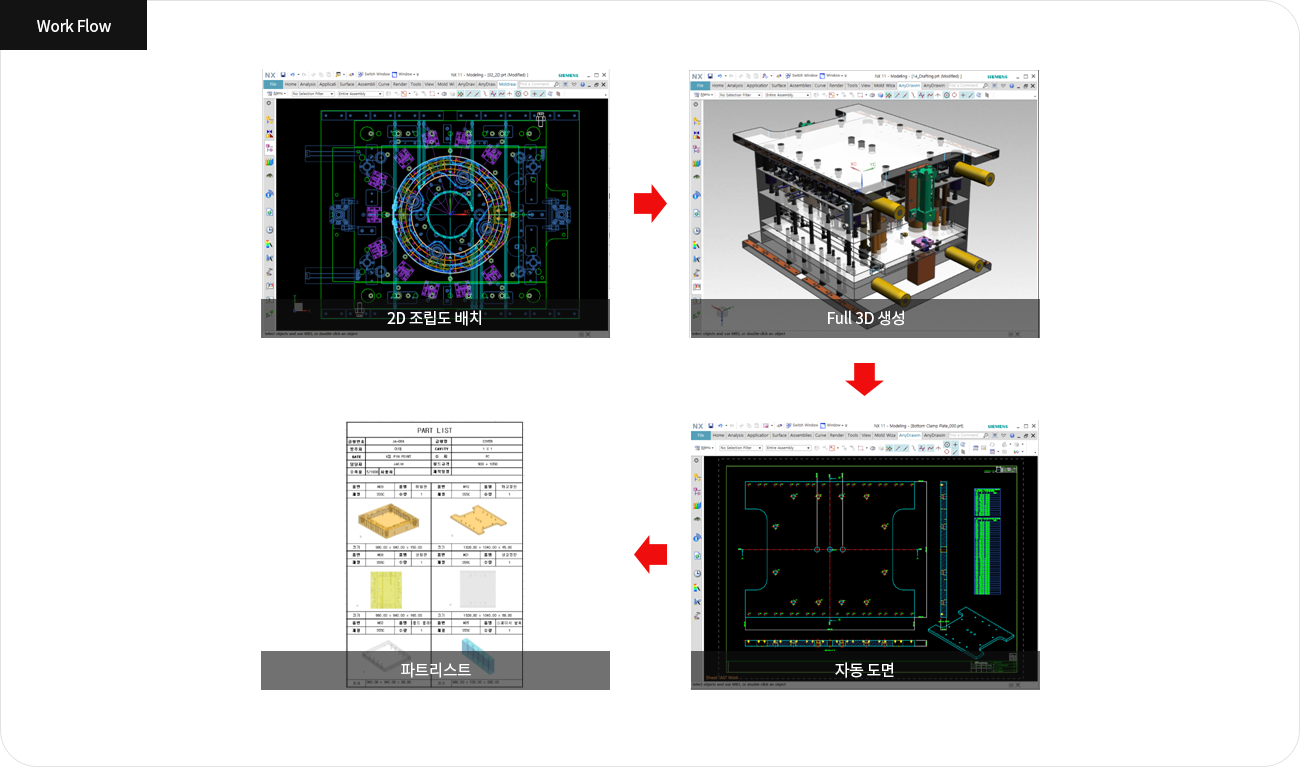Image resolution: width=1300 pixels, height=767 pixels.
Task: Click the PART LIST document thumbnail
Action: [435, 555]
